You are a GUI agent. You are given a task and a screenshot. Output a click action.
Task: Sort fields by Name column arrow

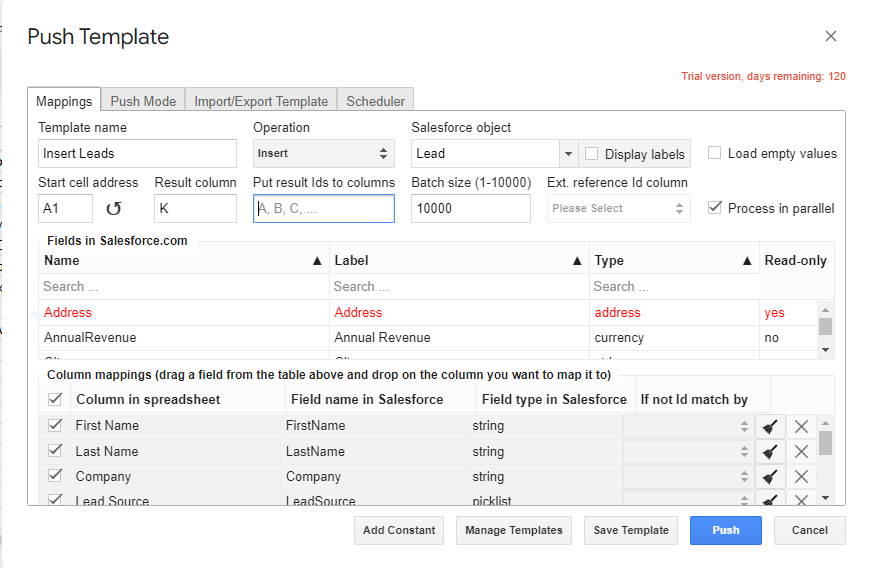(x=317, y=260)
